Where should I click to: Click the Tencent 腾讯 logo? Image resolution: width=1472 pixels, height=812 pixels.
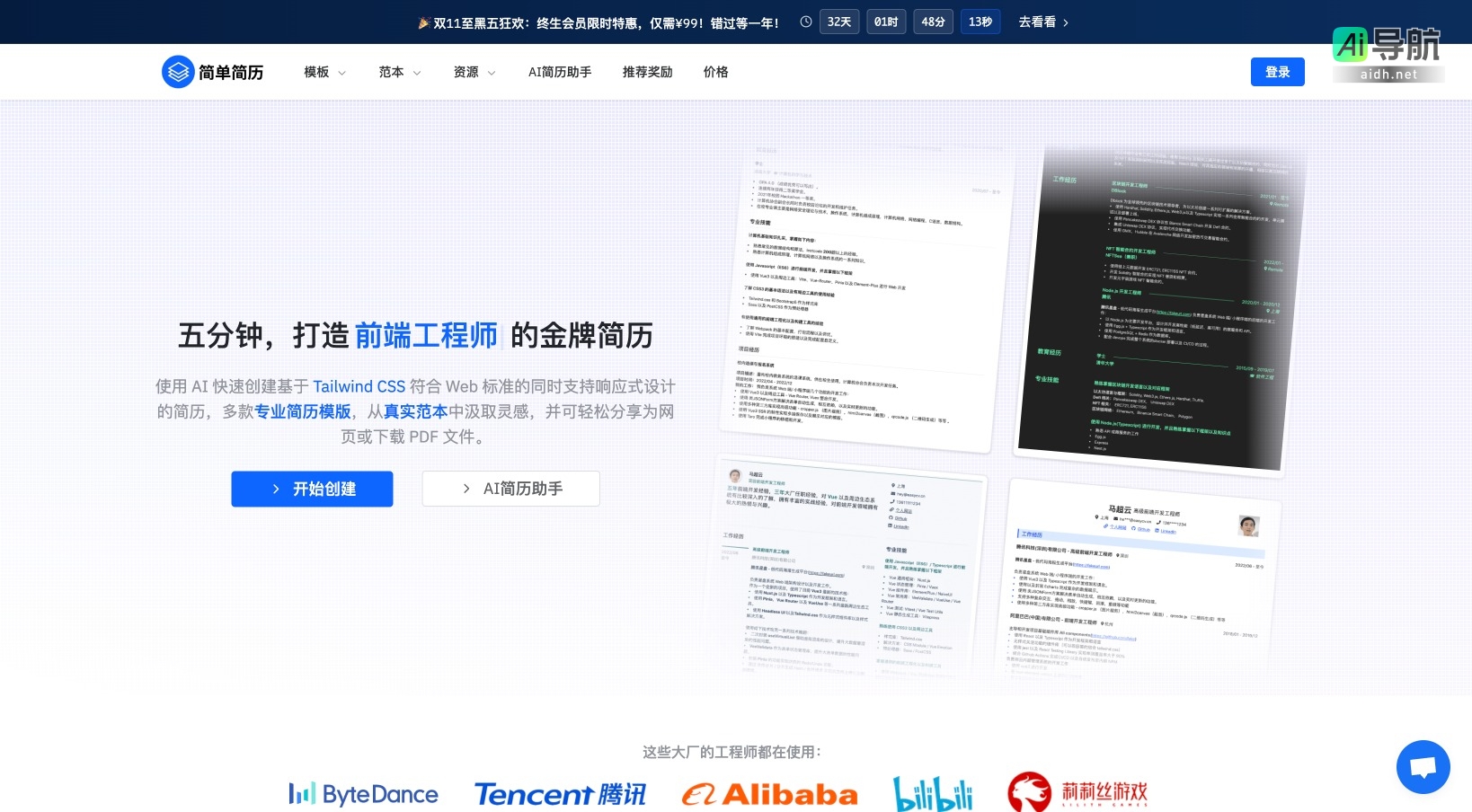click(560, 793)
